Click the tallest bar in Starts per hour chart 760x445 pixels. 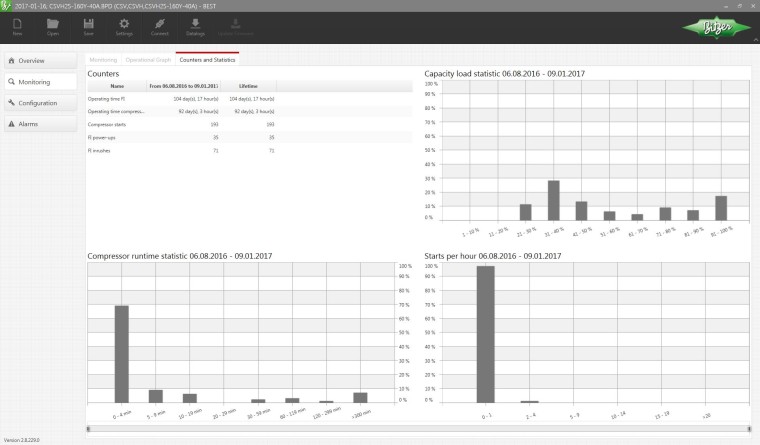[x=486, y=333]
